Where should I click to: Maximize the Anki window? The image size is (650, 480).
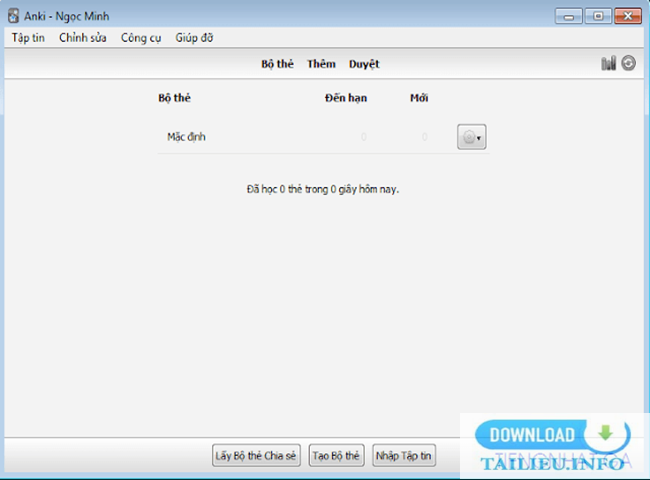tap(598, 16)
